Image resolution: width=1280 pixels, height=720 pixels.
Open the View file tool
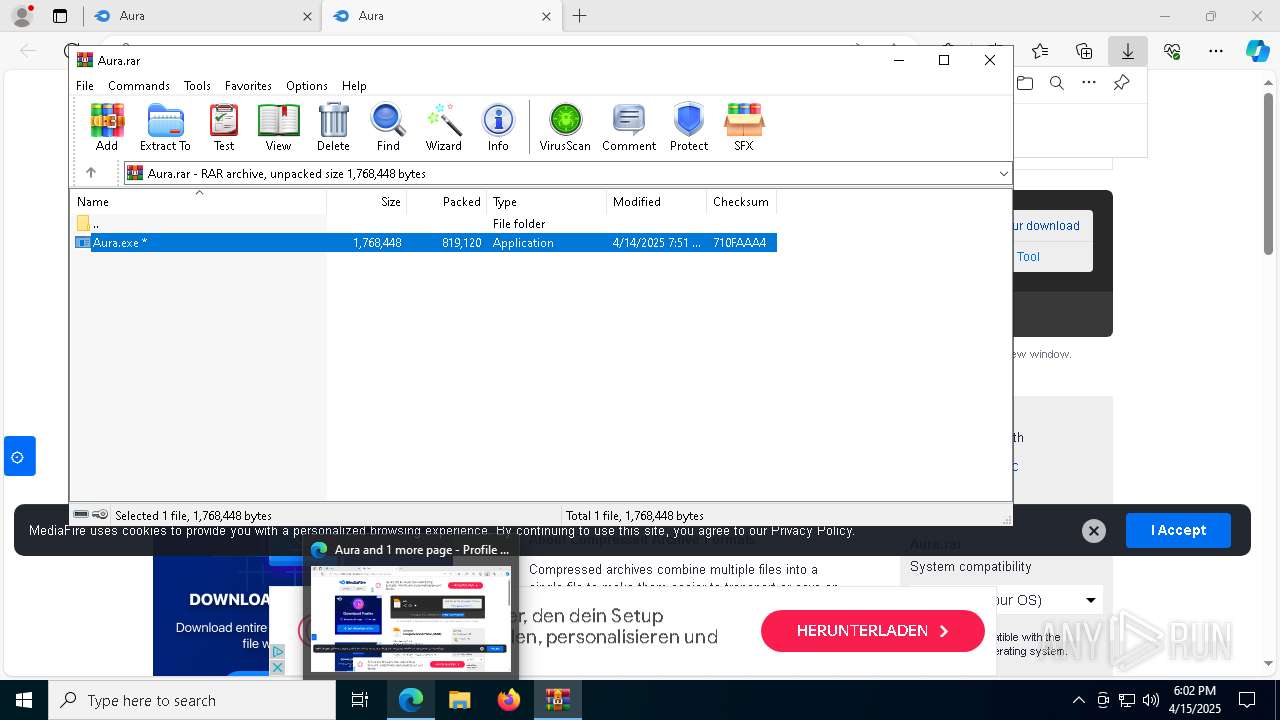click(278, 127)
